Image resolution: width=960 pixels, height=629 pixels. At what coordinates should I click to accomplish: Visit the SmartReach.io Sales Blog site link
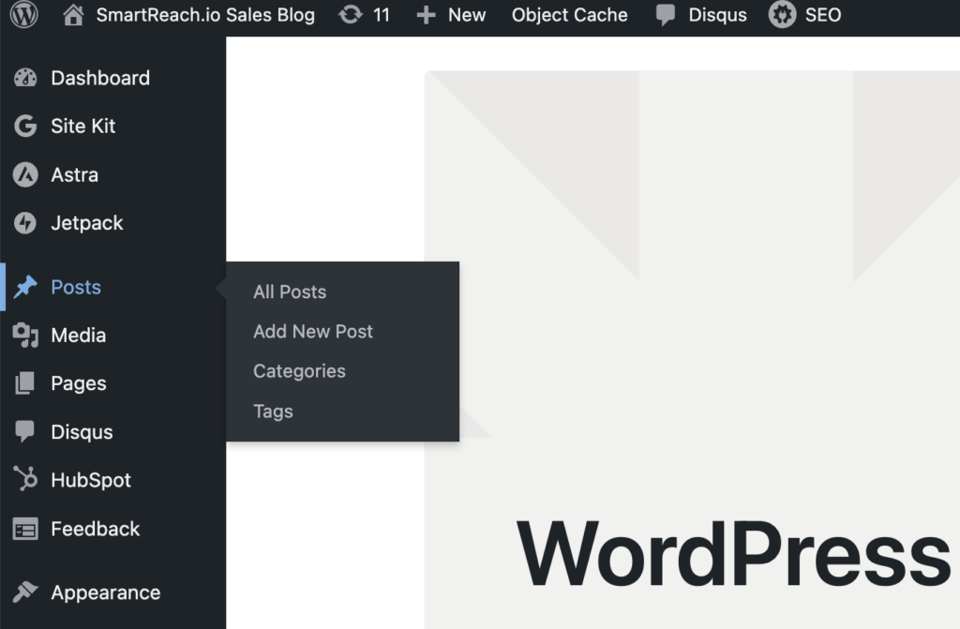205,15
